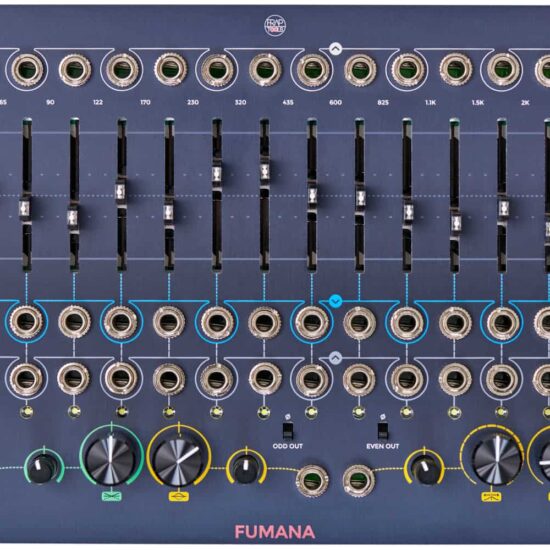The height and width of the screenshot is (550, 550).
Task: Click the small green-ringed knob
Action: click(x=43, y=469)
